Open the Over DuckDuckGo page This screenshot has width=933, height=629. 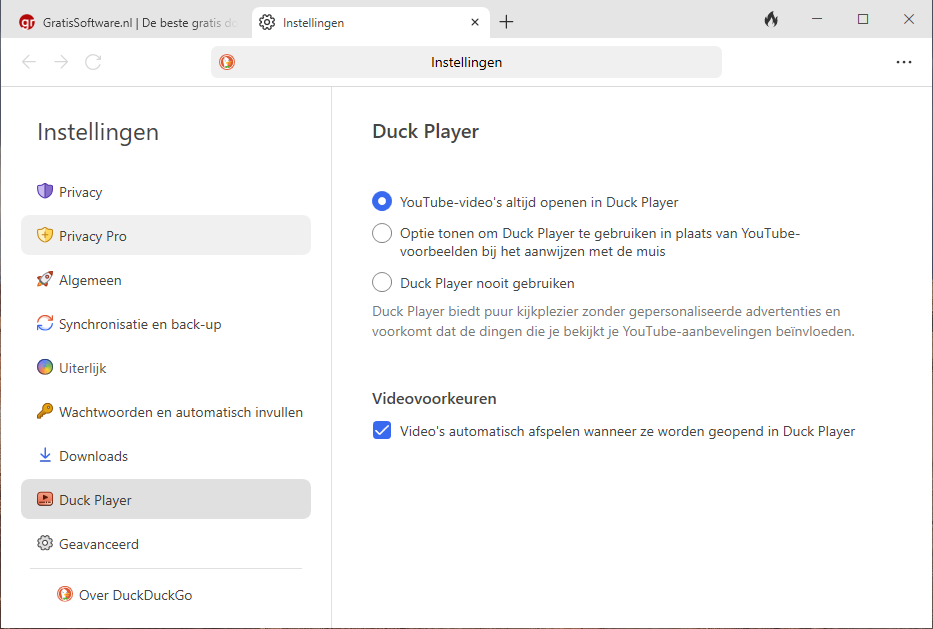pos(134,595)
